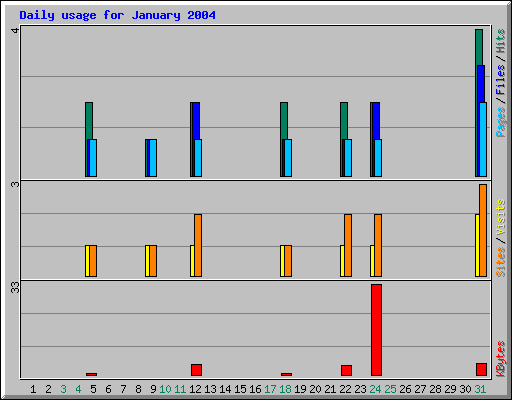This screenshot has width=512, height=400.
Task: Click the cyan Pages bar for day 9
Action: click(153, 158)
